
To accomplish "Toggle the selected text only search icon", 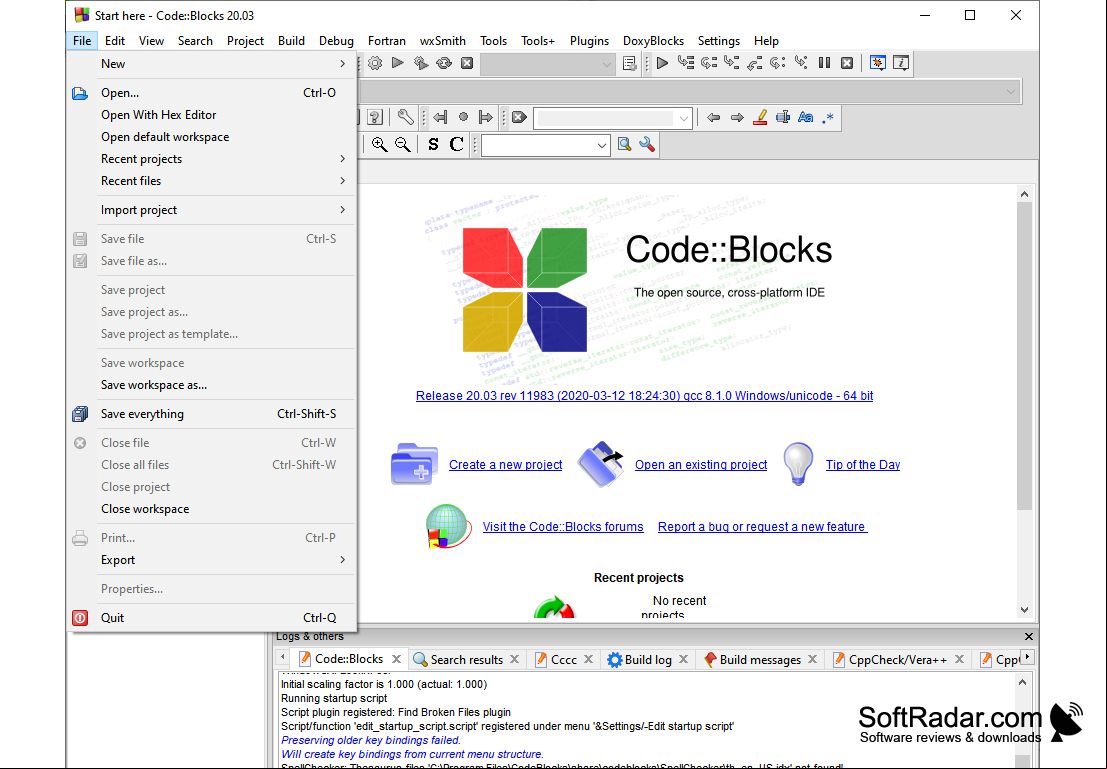I will click(783, 117).
